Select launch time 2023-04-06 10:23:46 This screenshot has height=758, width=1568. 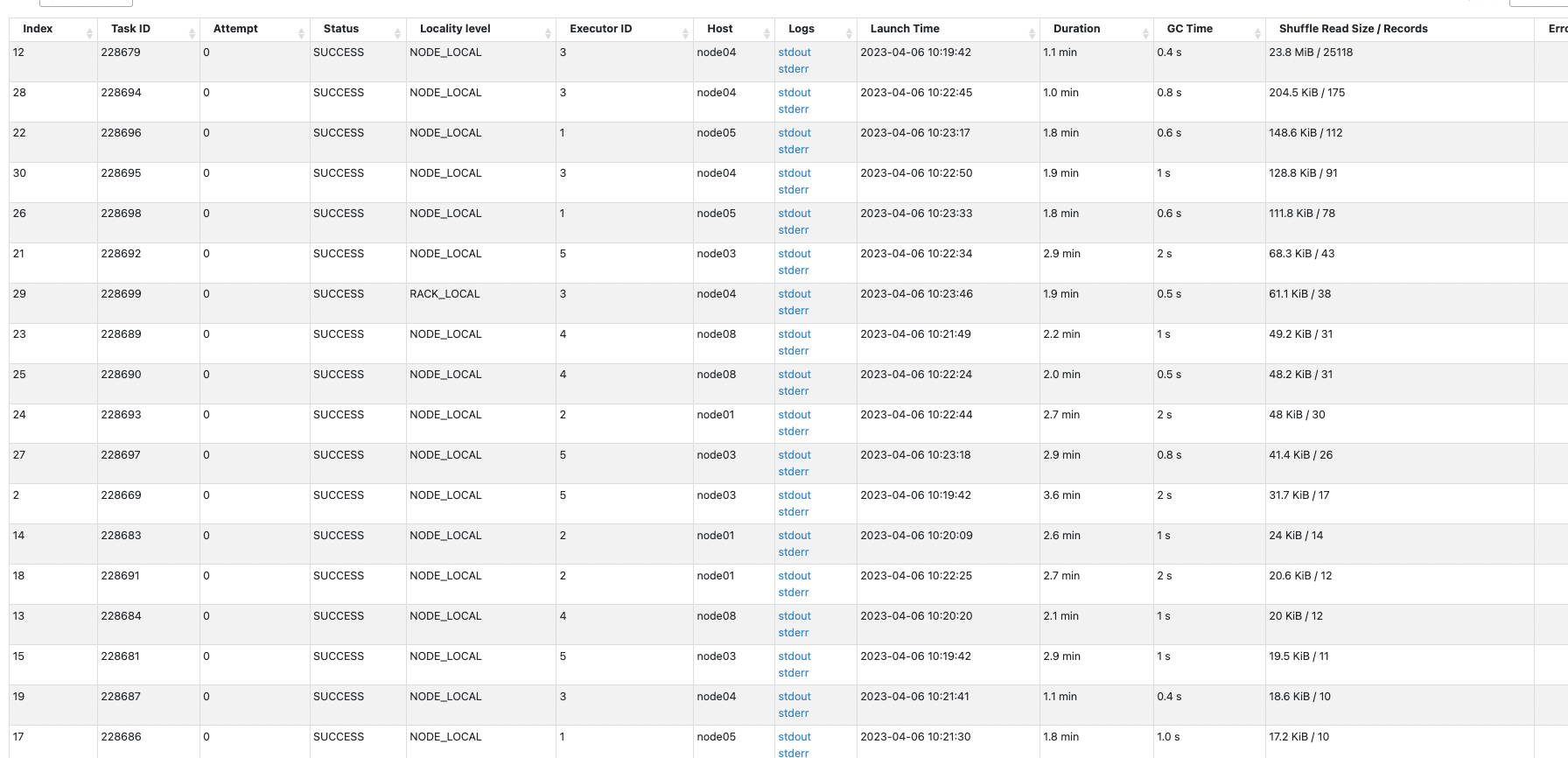916,294
